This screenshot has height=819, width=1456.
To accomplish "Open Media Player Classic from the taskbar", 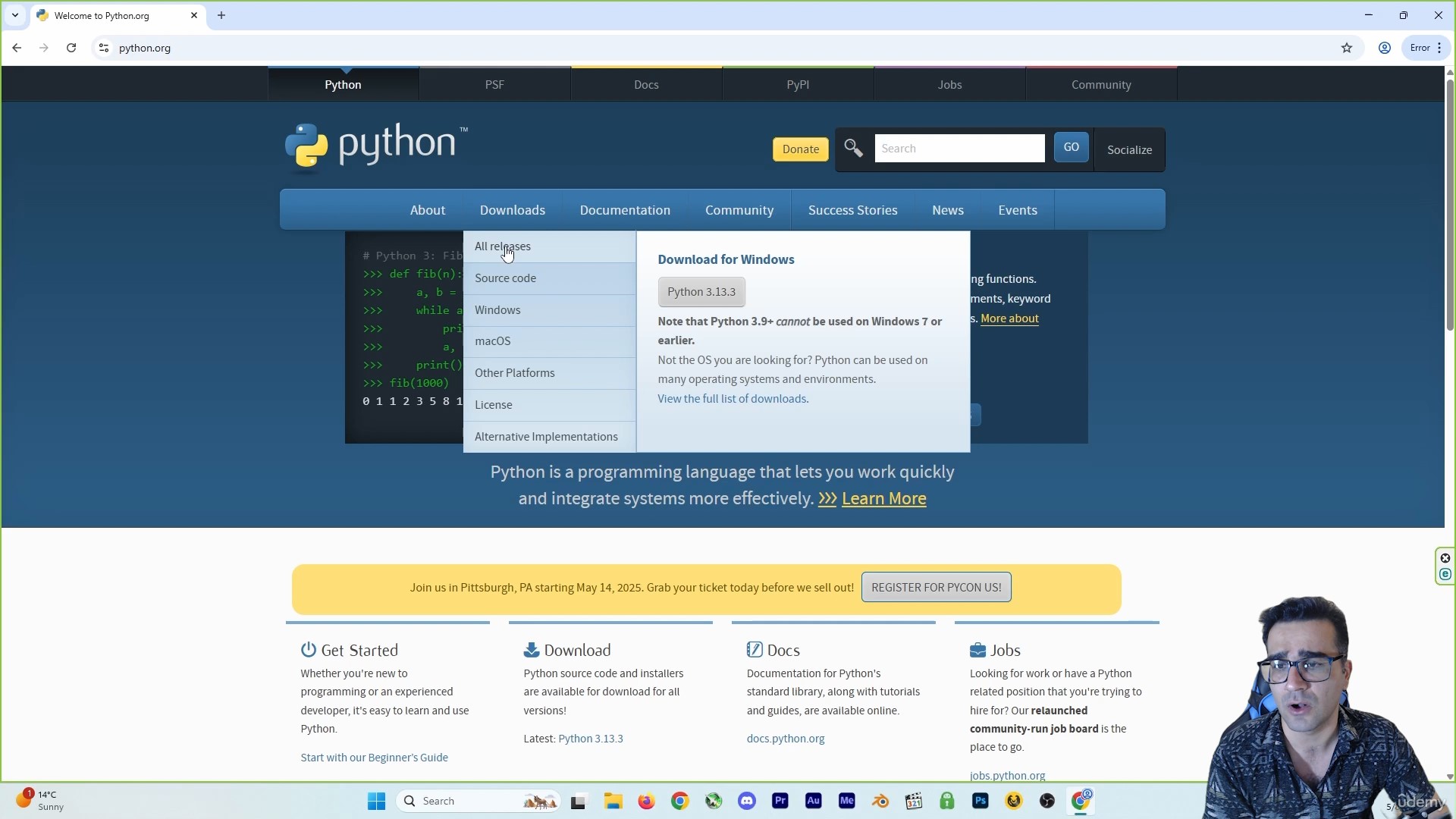I will coord(914,801).
